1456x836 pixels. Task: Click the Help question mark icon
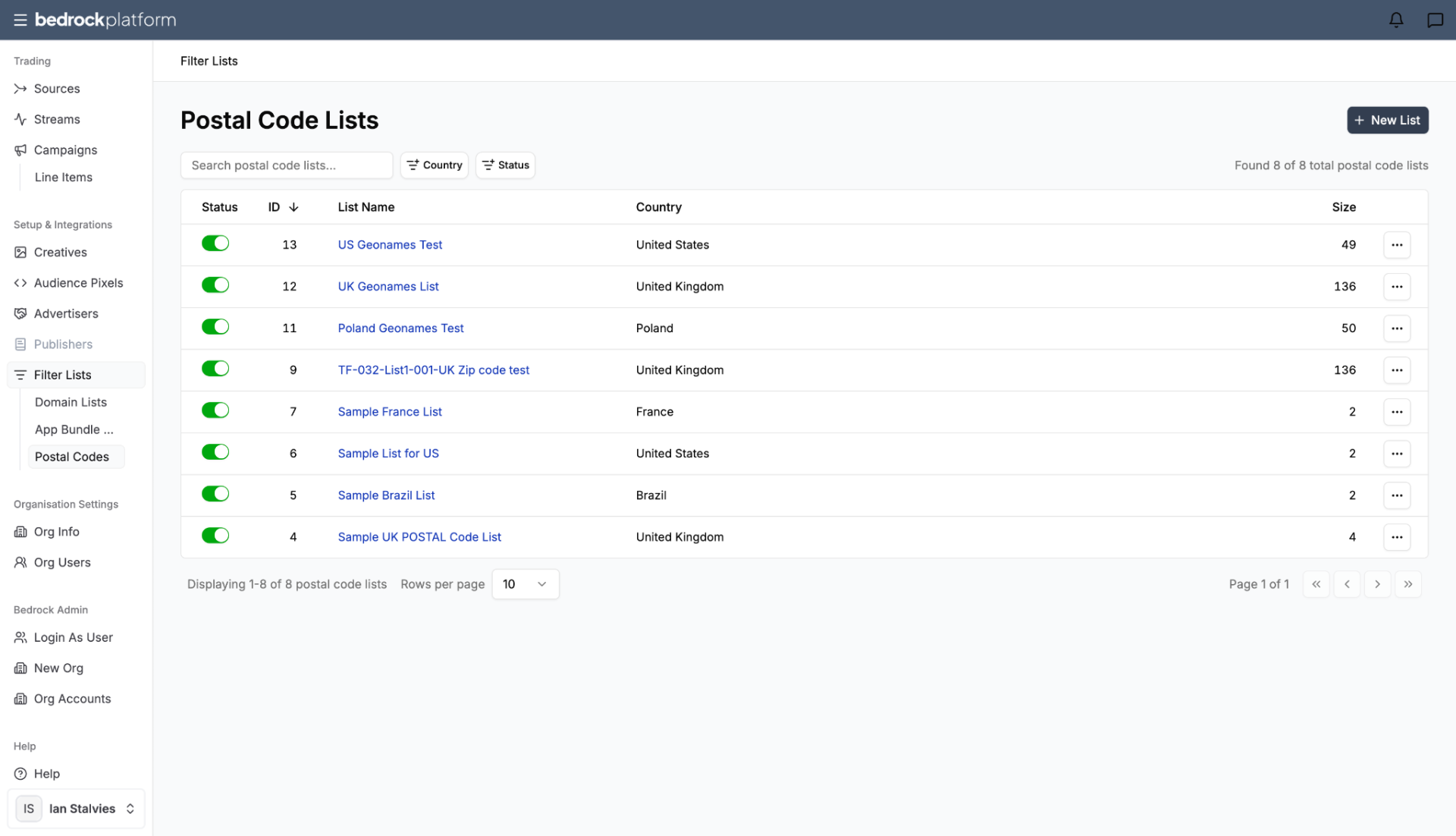[x=20, y=774]
